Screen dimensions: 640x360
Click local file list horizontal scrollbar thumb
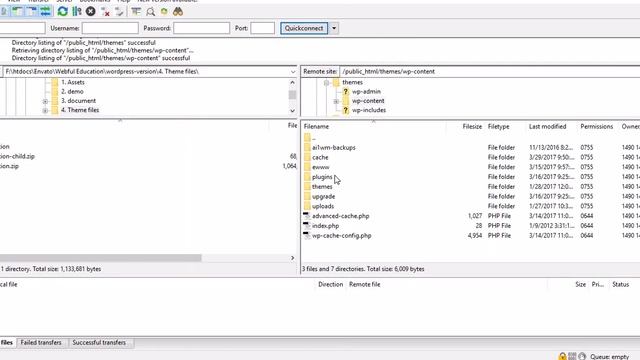click(x=100, y=258)
